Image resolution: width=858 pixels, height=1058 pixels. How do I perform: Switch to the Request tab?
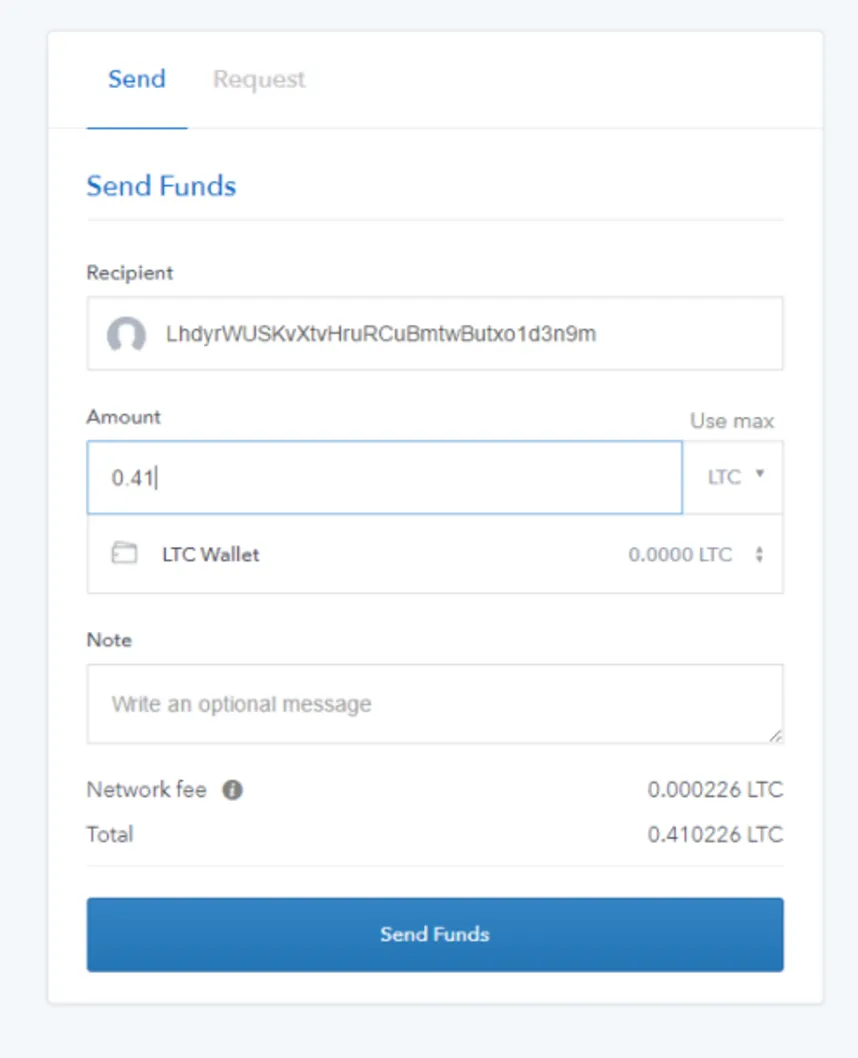point(259,80)
